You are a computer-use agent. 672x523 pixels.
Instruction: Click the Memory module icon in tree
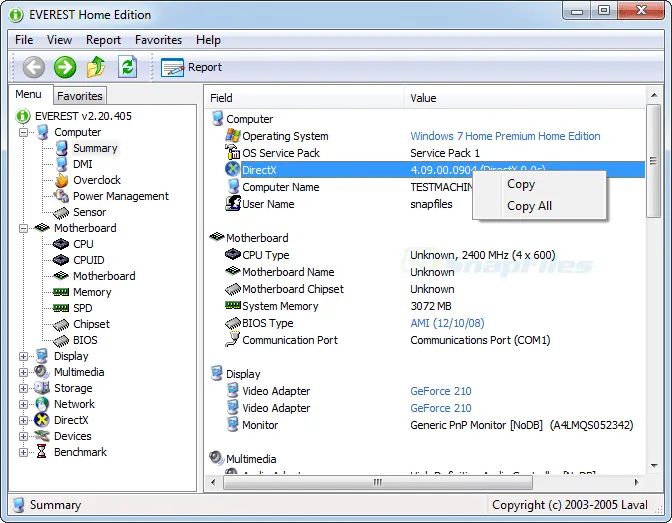[61, 292]
